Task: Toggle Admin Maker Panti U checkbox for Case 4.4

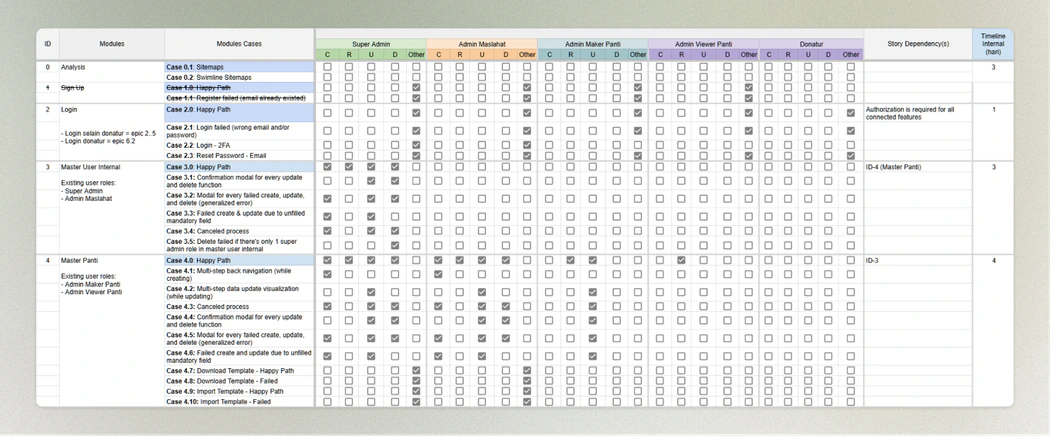Action: pos(593,321)
